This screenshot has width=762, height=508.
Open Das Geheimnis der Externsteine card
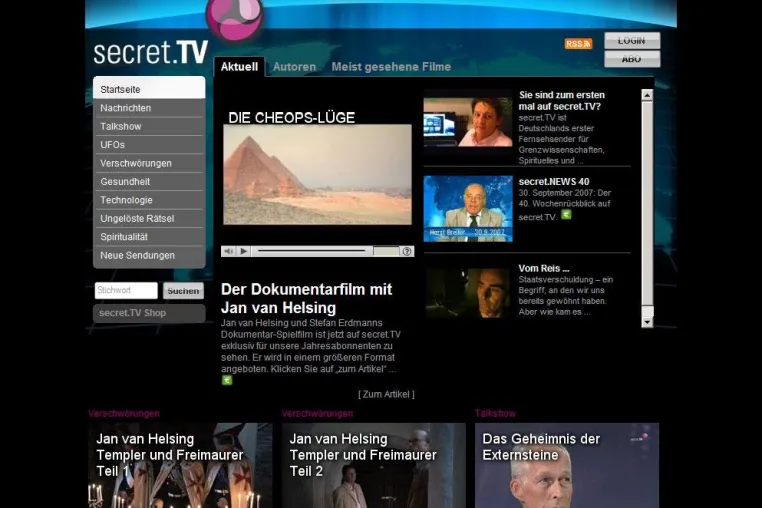(567, 465)
